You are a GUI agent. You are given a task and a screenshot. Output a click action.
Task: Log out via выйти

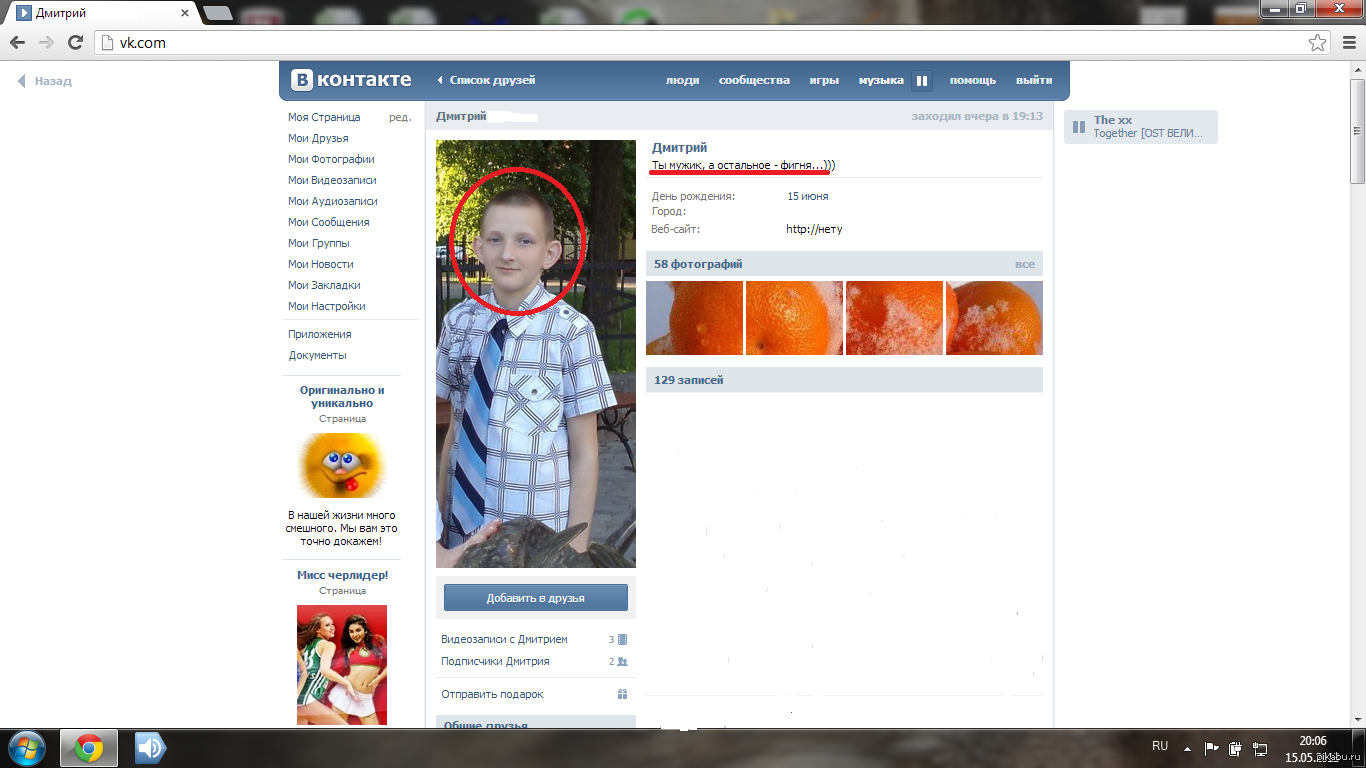(1034, 80)
